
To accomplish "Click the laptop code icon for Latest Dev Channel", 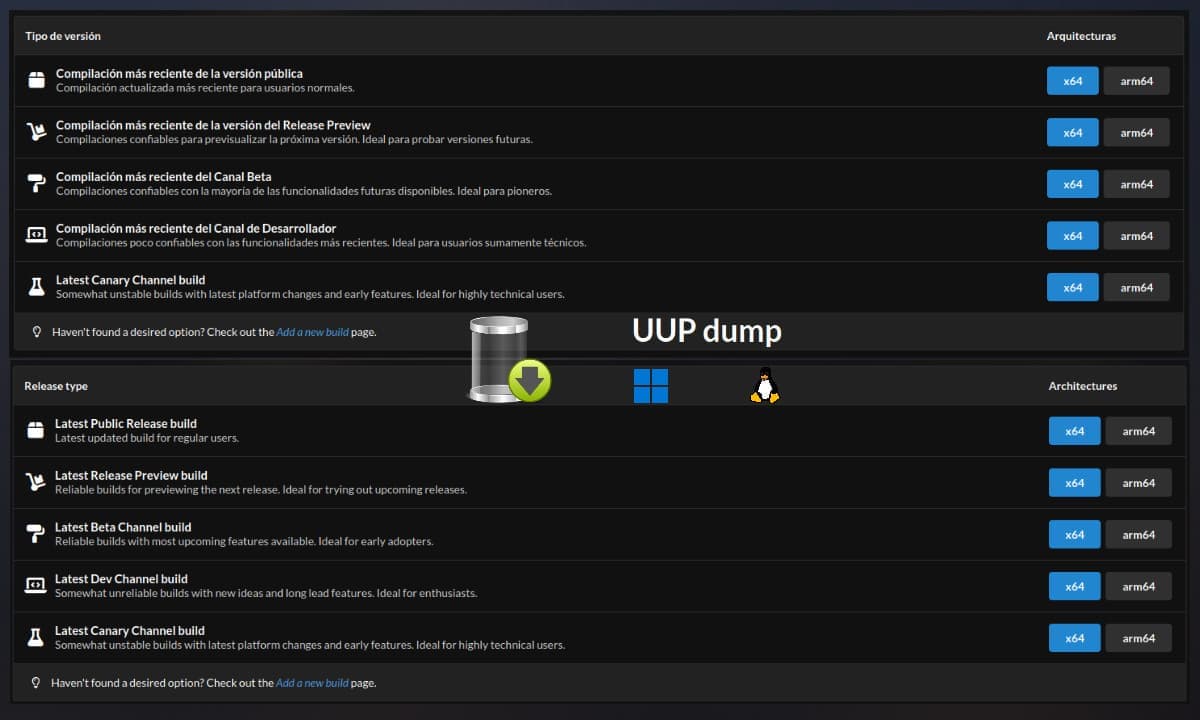I will point(35,586).
